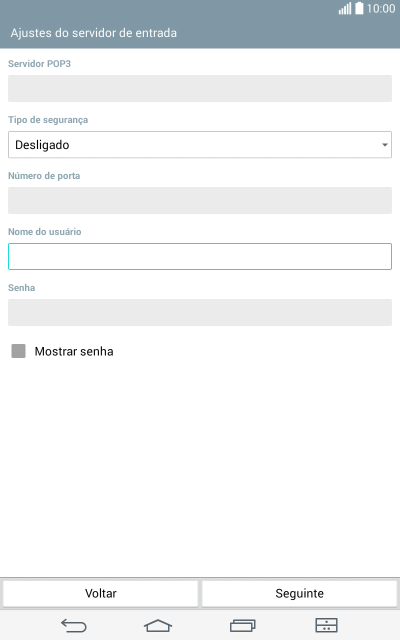Tap the Seguinte button
The image size is (400, 640).
click(x=300, y=593)
